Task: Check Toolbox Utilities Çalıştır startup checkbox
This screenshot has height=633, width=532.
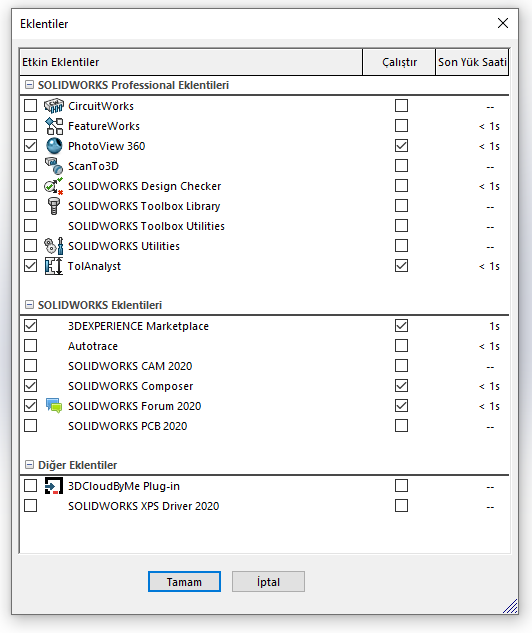Action: pos(401,226)
